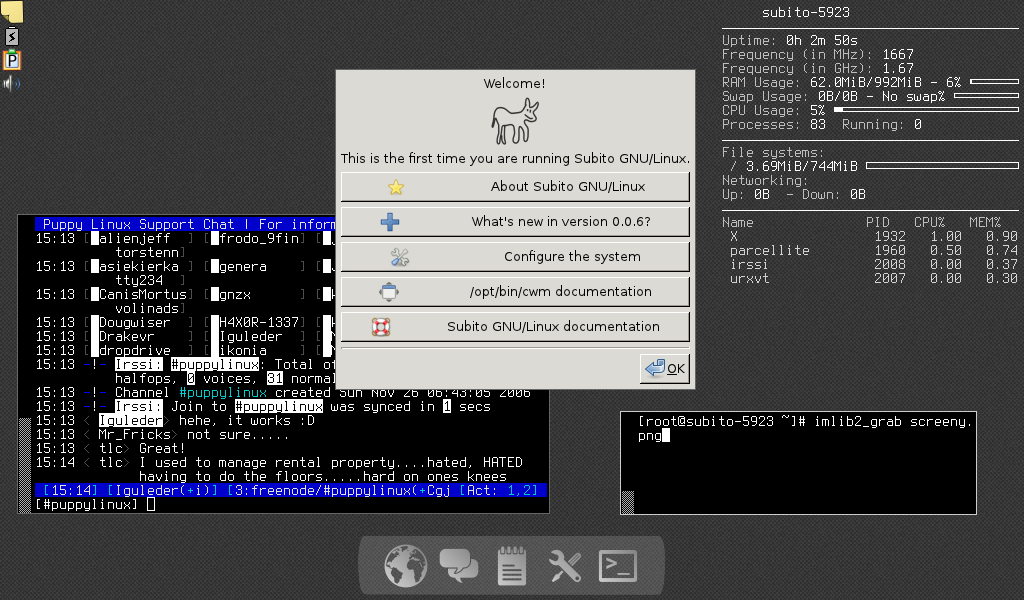The image size is (1024, 600).
Task: Click the donkey mascot image in Welcome dialog
Action: tap(515, 121)
